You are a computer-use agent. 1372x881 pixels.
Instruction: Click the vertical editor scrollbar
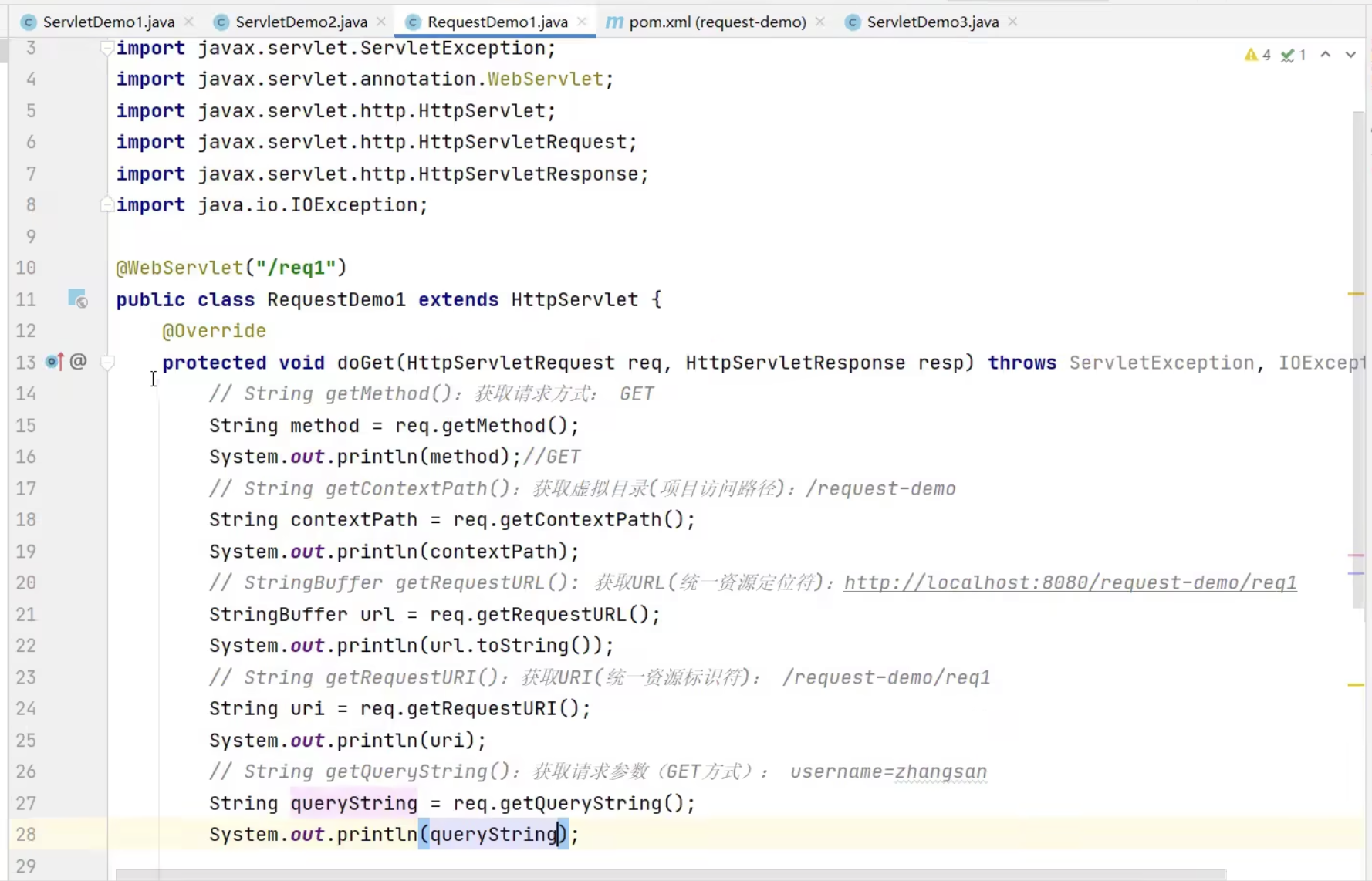[x=1358, y=359]
